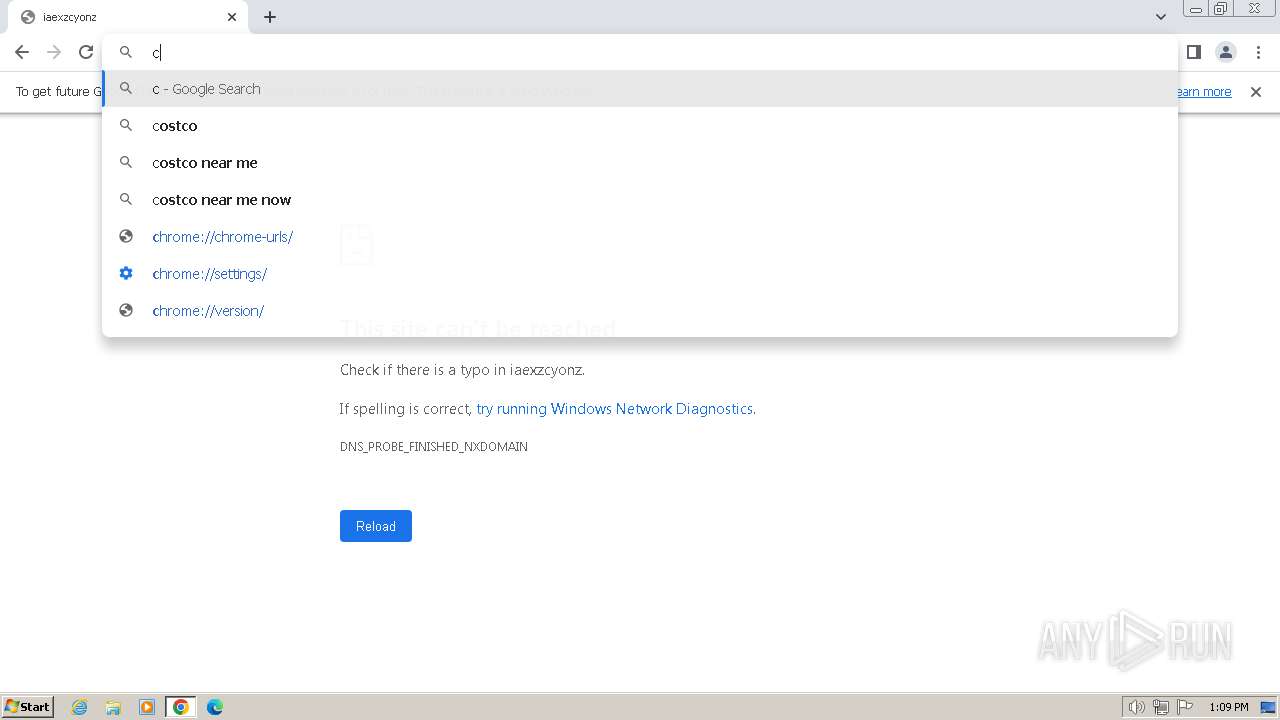
Task: Select the 'costco' suggestion
Action: pyautogui.click(x=640, y=126)
